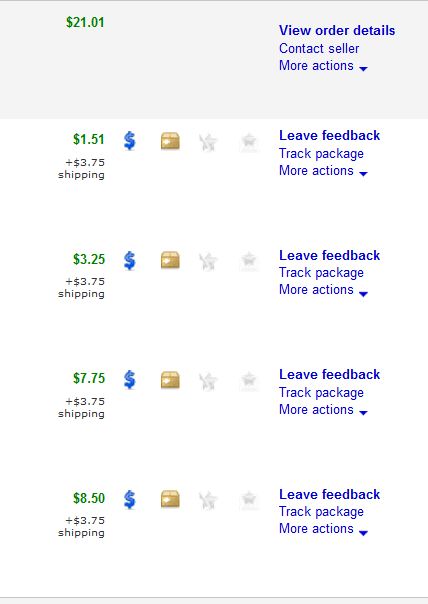Leave feedback for the $1.51 item
Viewport: 428px width, 604px height.
coord(329,136)
